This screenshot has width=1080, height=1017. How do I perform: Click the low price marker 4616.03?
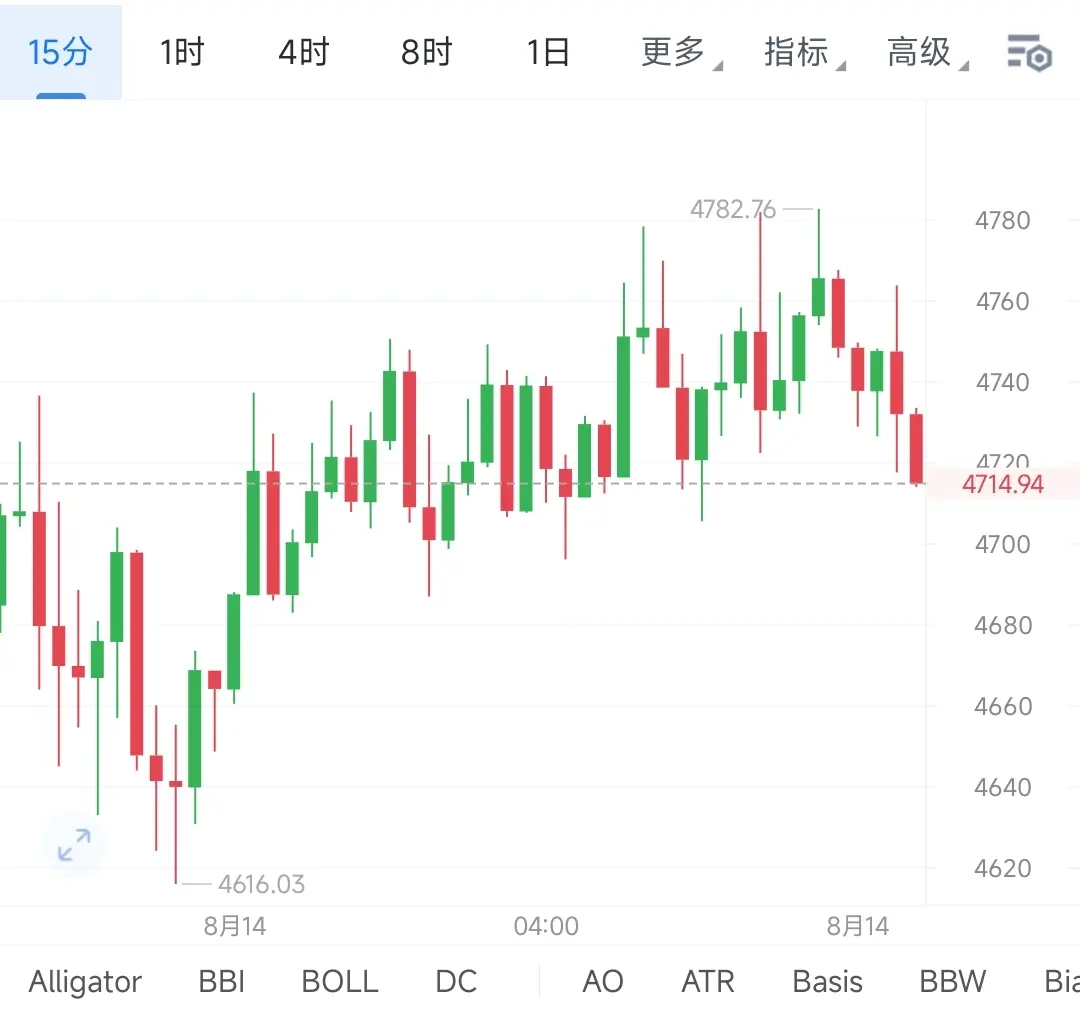coord(262,884)
